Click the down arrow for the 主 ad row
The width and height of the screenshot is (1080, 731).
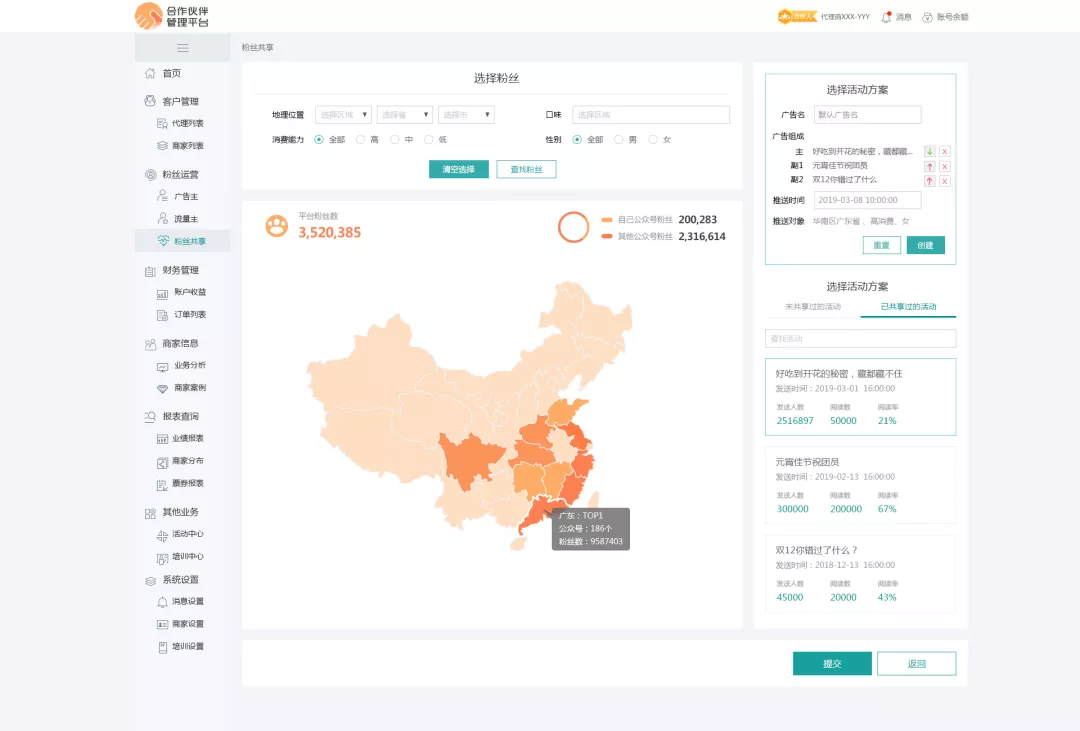tap(929, 151)
